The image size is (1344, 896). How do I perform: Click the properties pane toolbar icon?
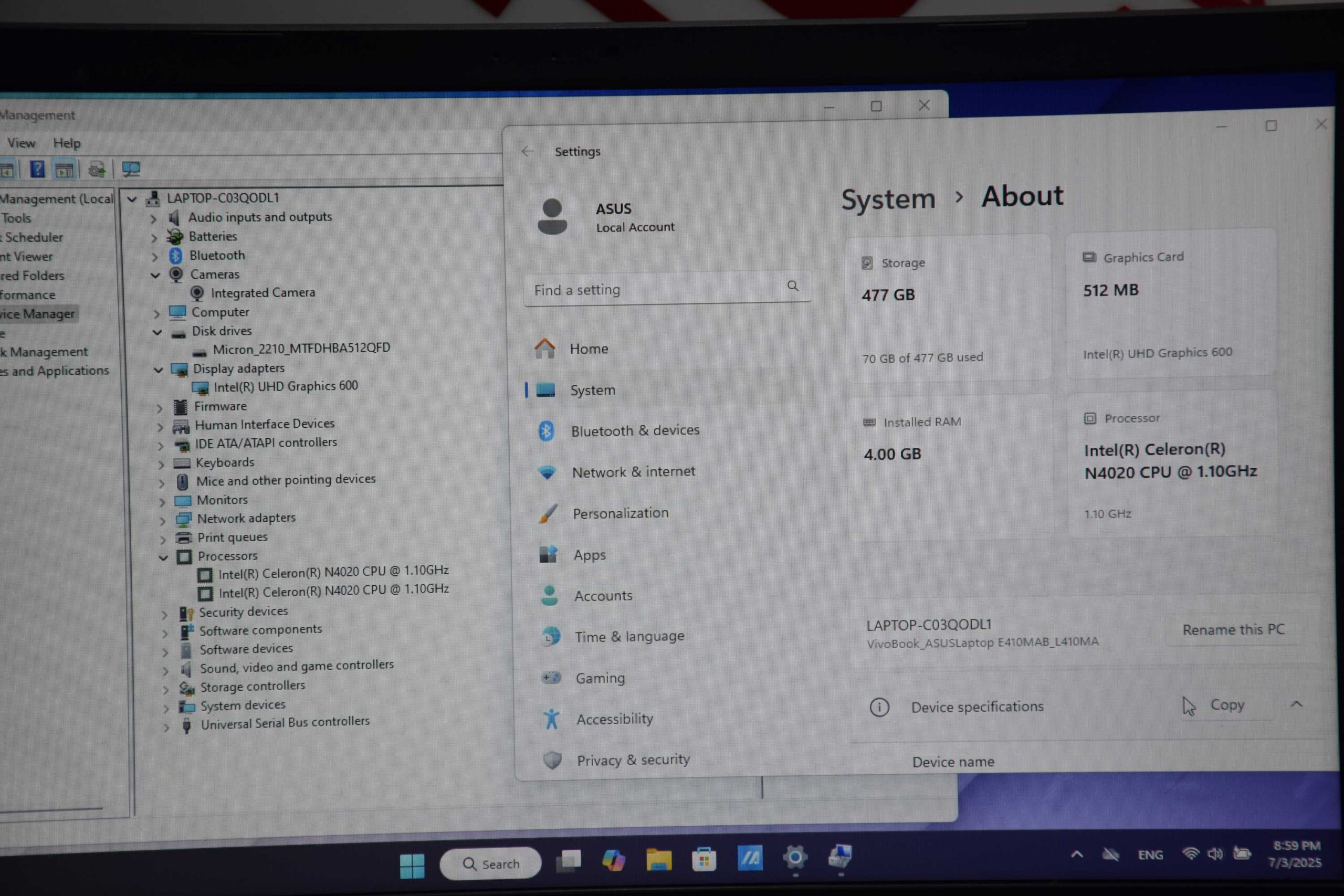coord(65,170)
